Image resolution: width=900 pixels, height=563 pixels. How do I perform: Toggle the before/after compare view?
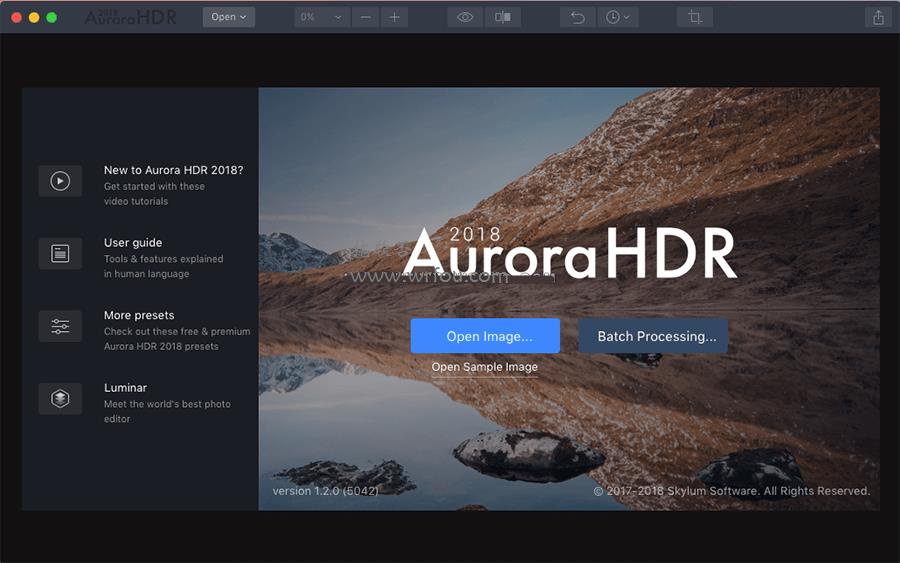click(503, 17)
